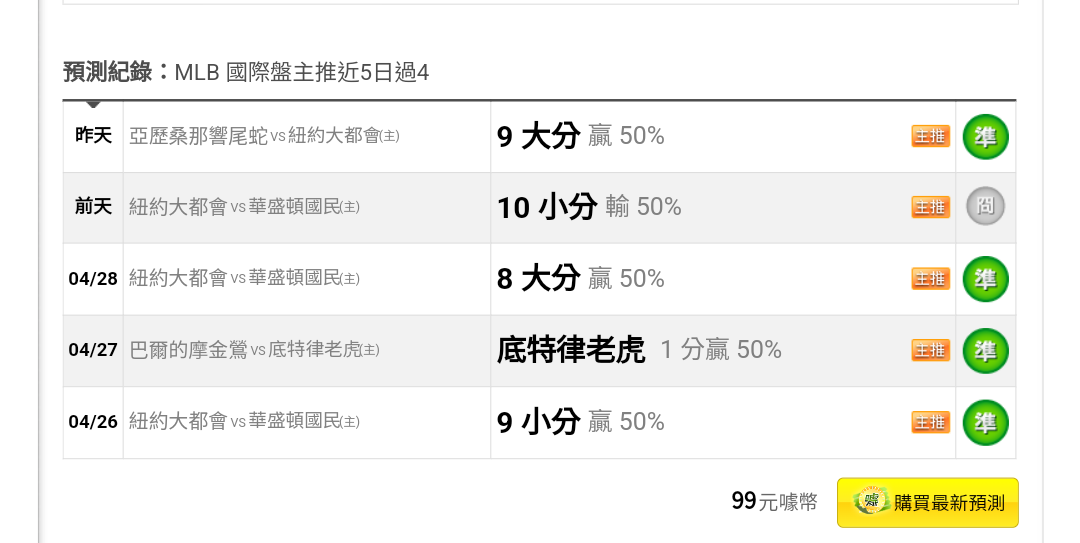Select the 底特律老虎 1分 prediction
This screenshot has width=1080, height=543.
pos(639,350)
